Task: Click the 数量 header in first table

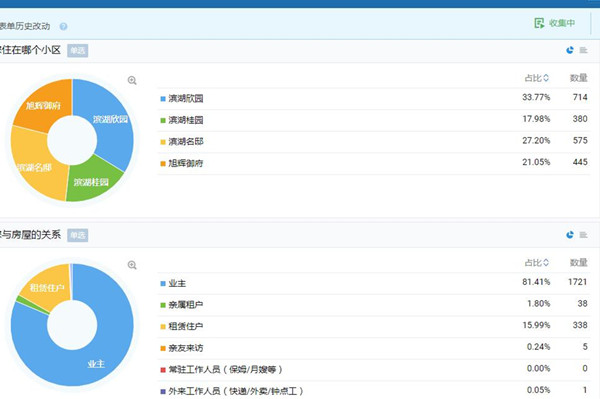Action: pos(579,78)
